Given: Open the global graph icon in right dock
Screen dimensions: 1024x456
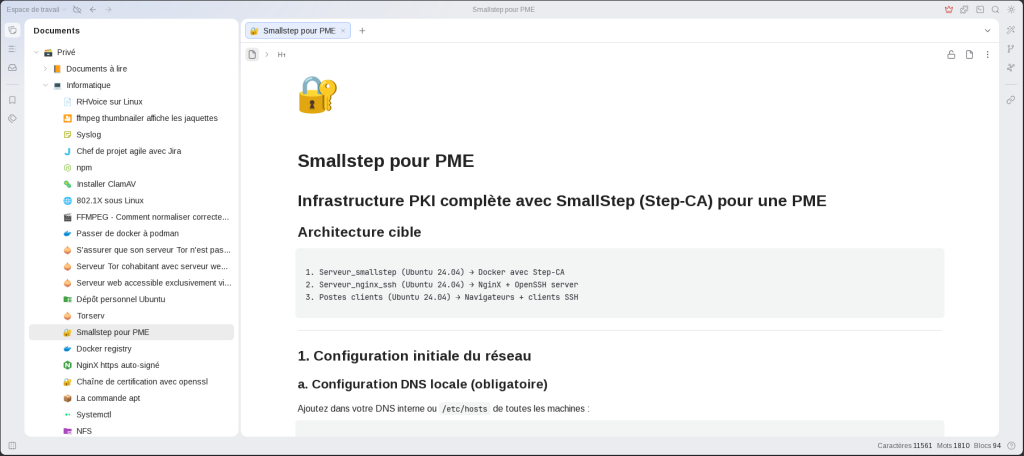Looking at the screenshot, I should 1011,67.
